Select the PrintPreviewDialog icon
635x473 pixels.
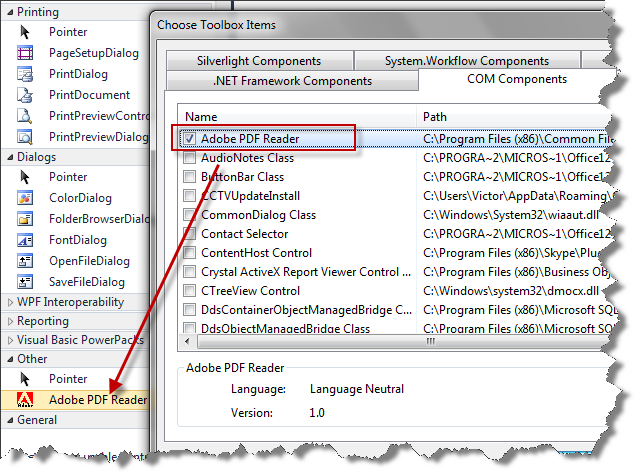point(25,137)
